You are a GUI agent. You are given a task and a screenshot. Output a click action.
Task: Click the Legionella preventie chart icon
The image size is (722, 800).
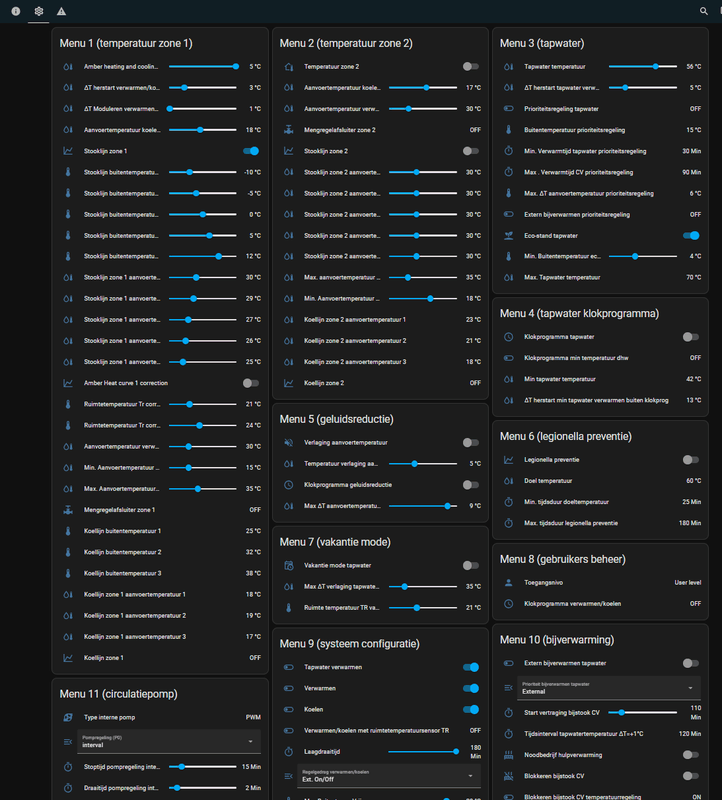point(509,460)
